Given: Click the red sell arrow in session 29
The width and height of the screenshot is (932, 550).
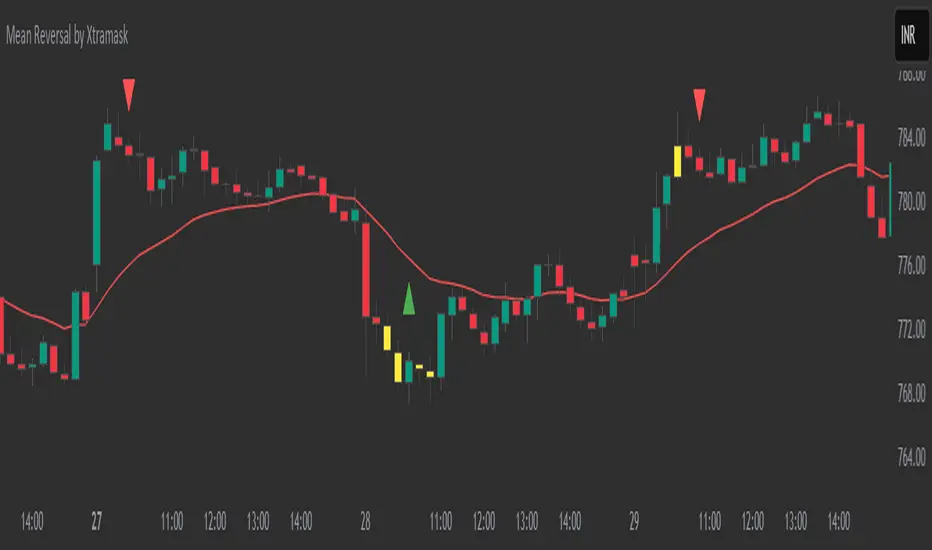Looking at the screenshot, I should (699, 103).
